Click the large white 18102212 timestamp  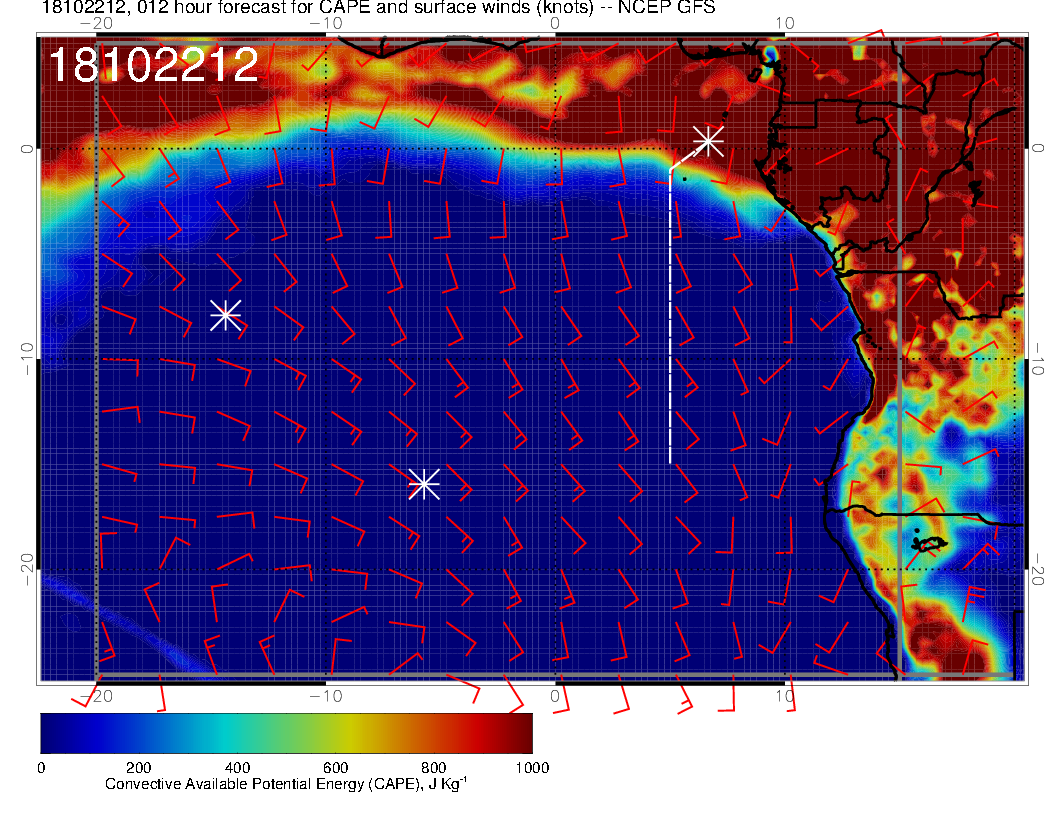coord(154,66)
